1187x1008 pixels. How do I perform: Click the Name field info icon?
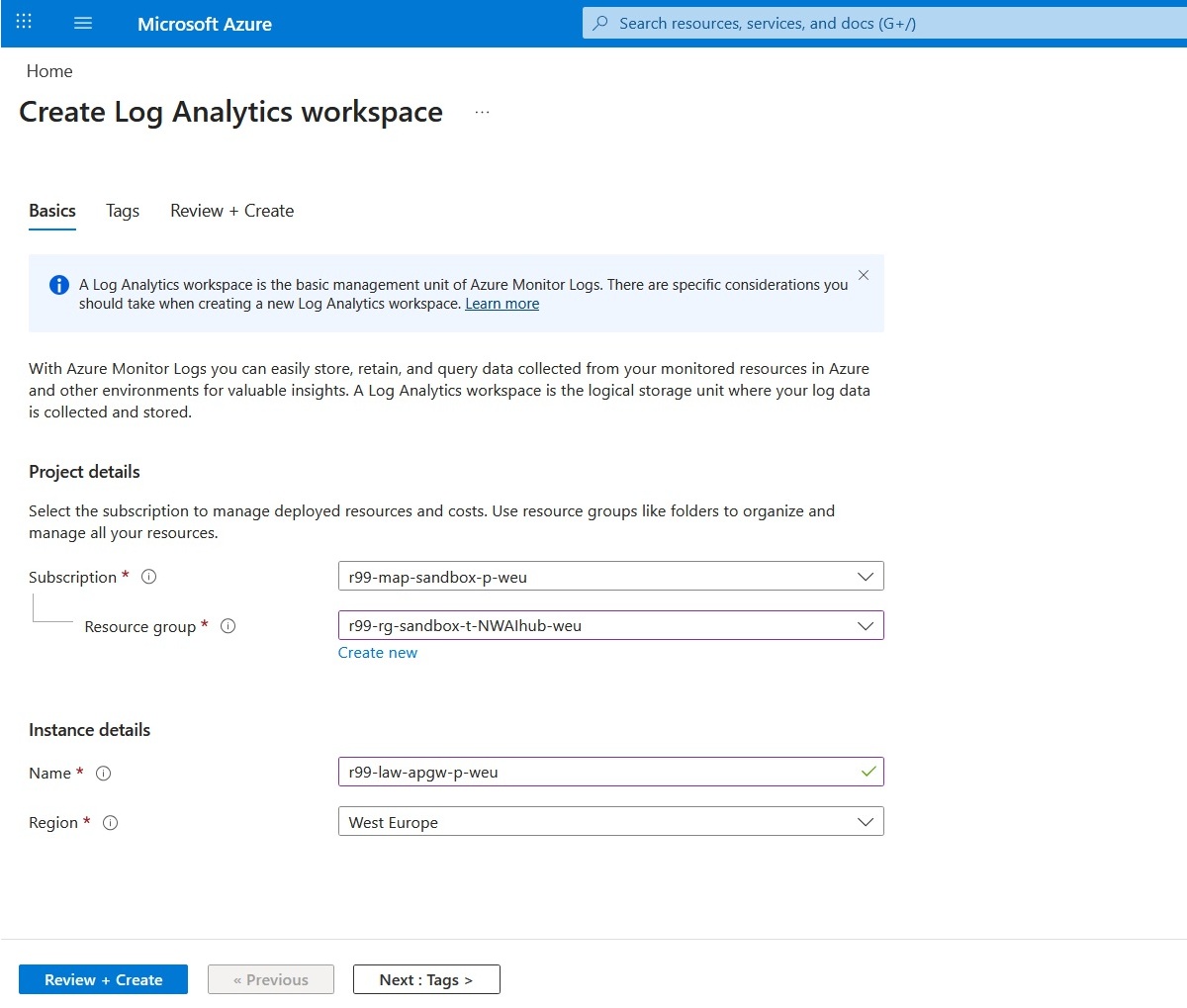tap(103, 774)
